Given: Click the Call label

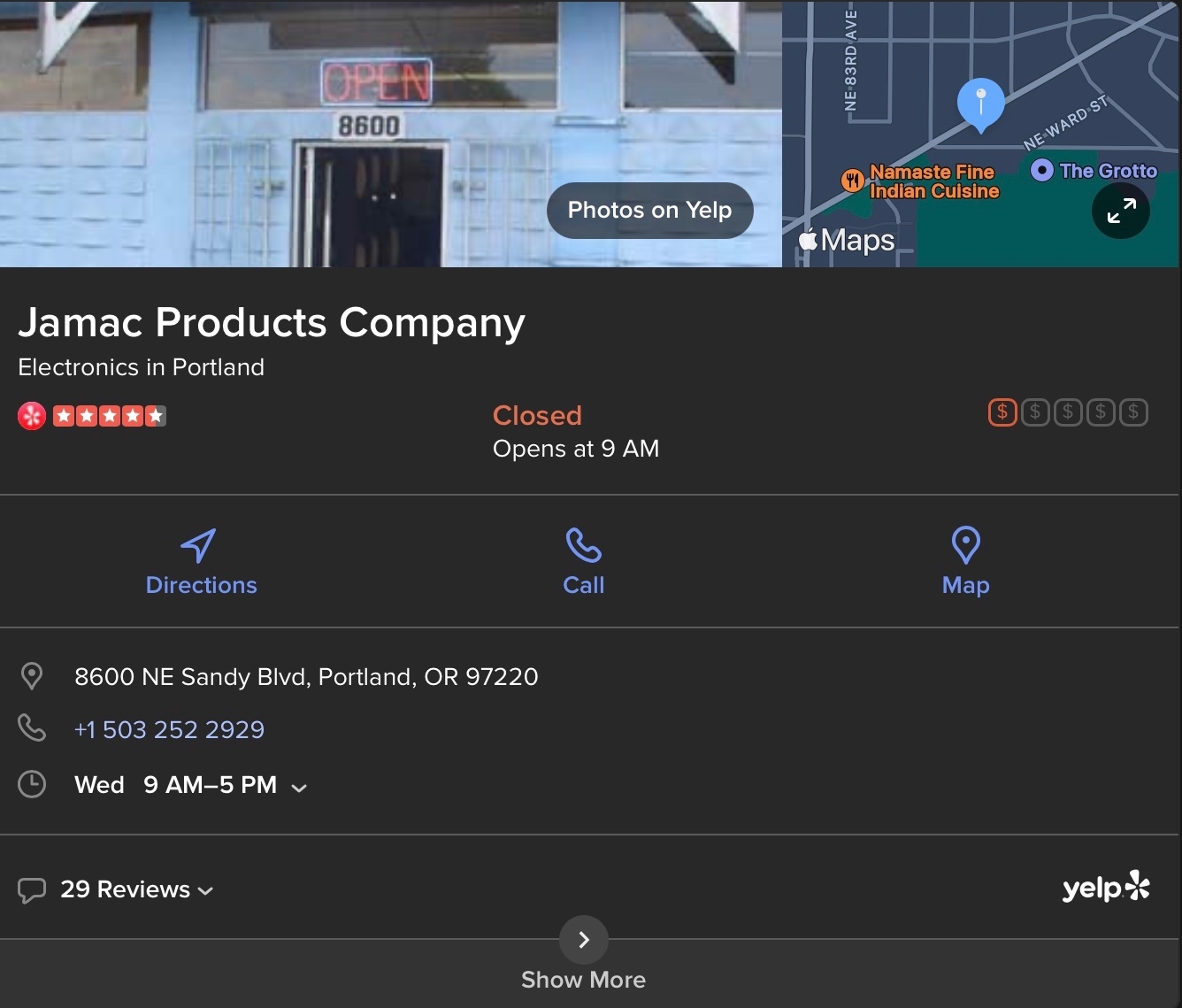Looking at the screenshot, I should (x=584, y=585).
